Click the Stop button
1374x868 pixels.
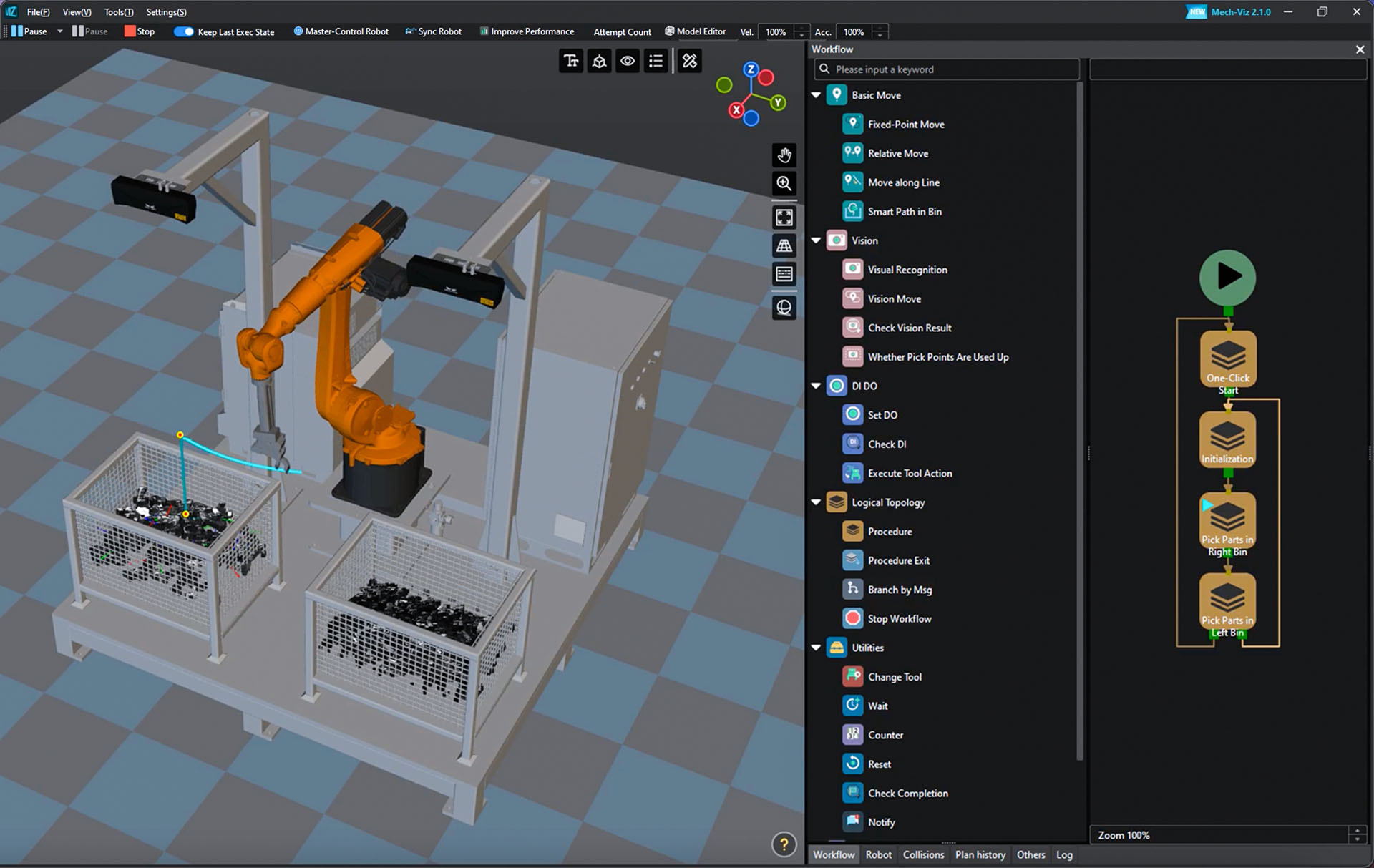click(x=140, y=31)
